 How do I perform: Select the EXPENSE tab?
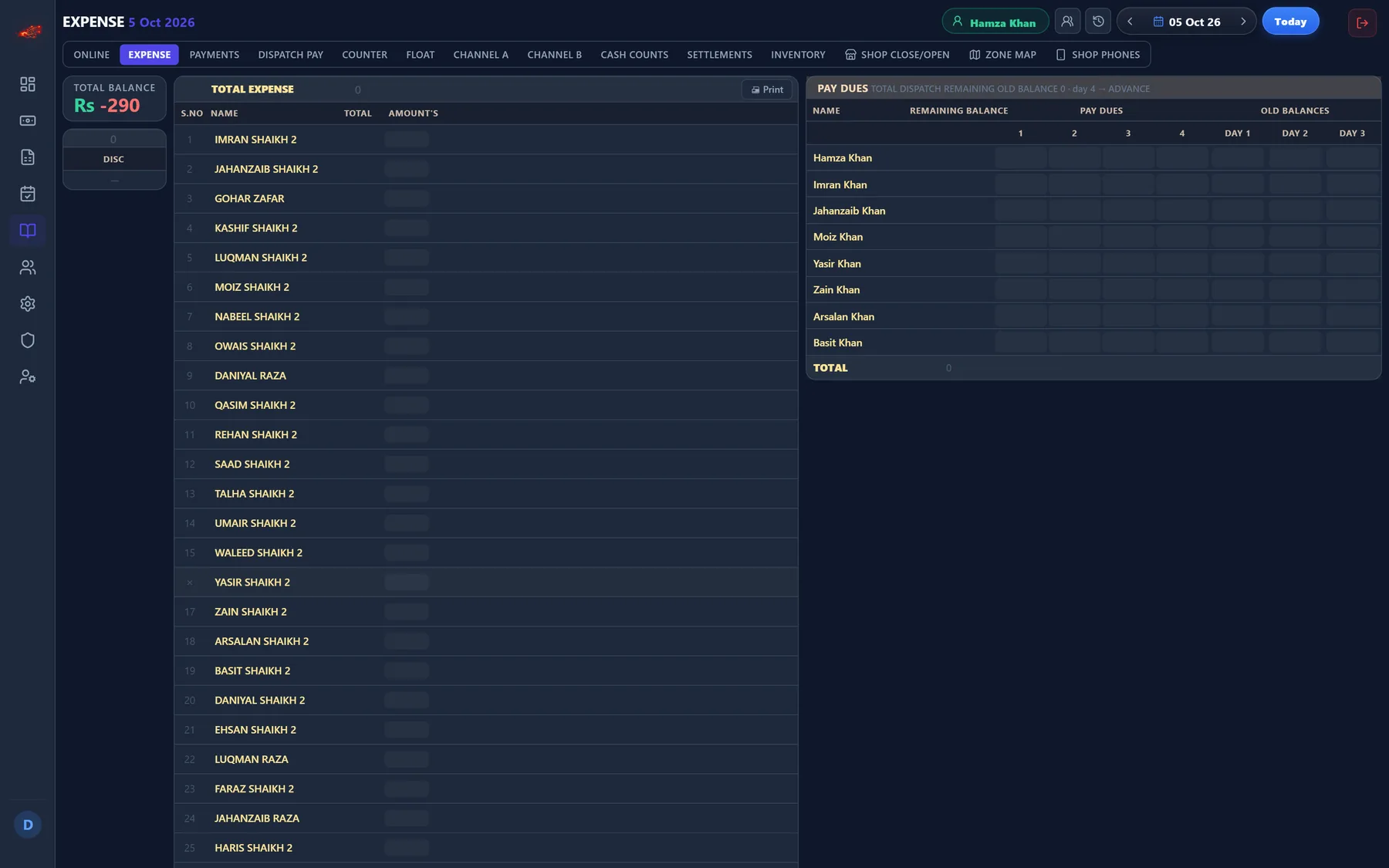(x=149, y=55)
